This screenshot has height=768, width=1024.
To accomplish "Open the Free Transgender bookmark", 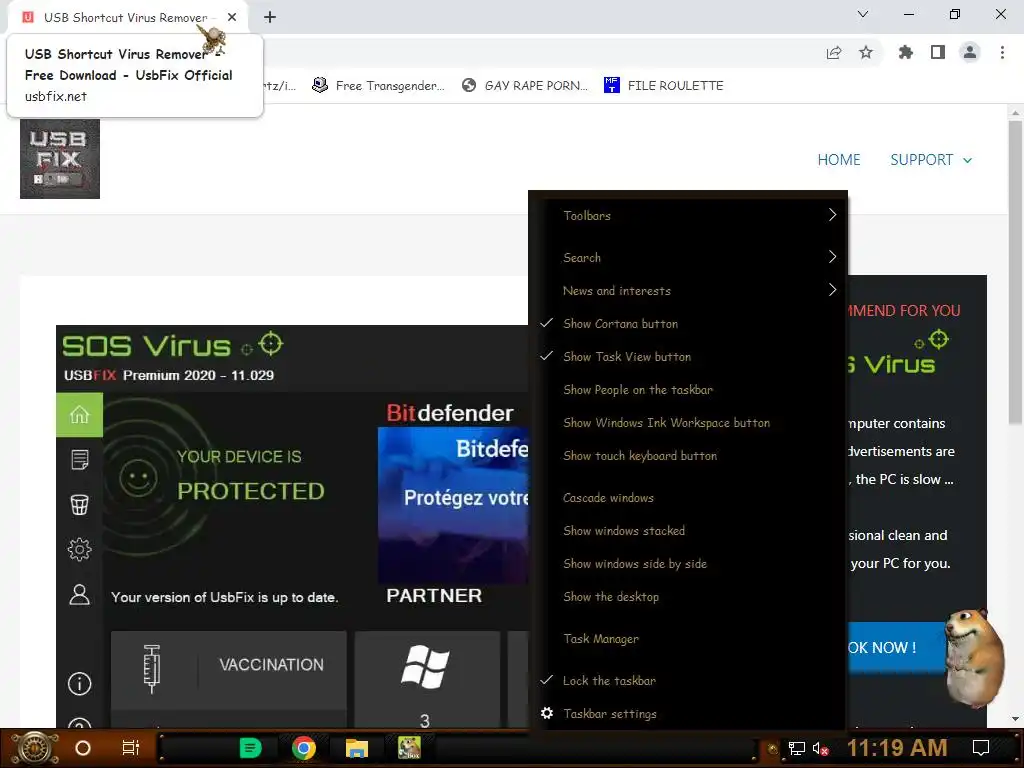I will pyautogui.click(x=379, y=86).
